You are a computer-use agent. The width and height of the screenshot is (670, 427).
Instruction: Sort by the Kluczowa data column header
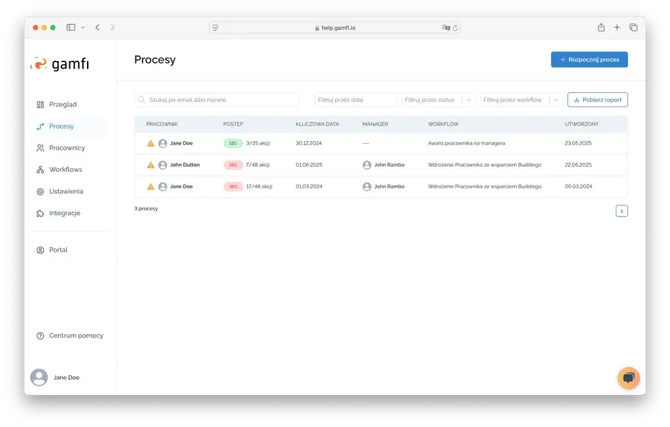pos(317,124)
